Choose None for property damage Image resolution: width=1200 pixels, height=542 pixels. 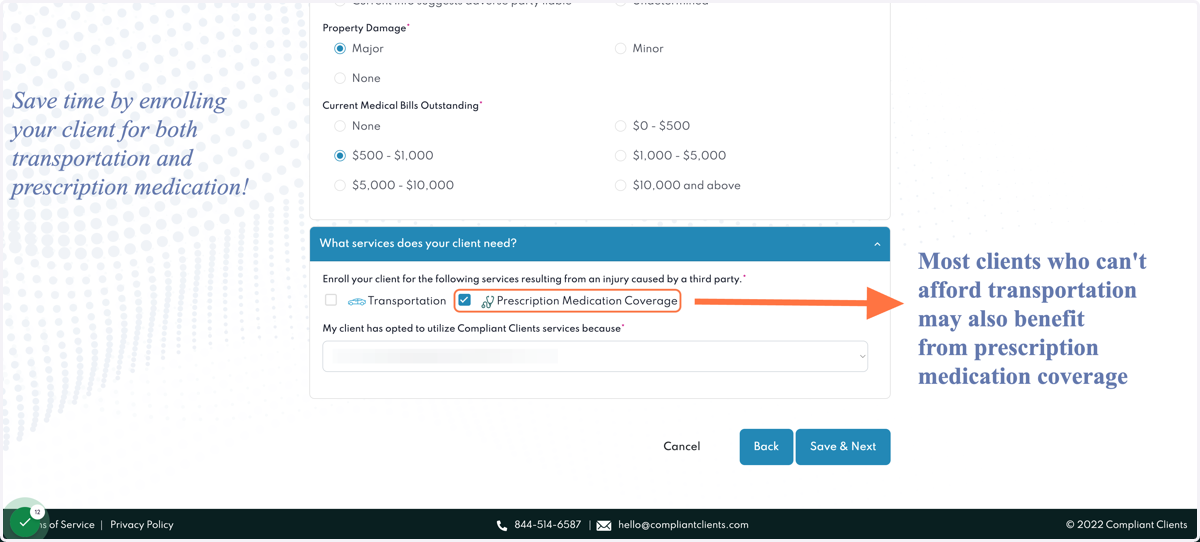[x=340, y=78]
